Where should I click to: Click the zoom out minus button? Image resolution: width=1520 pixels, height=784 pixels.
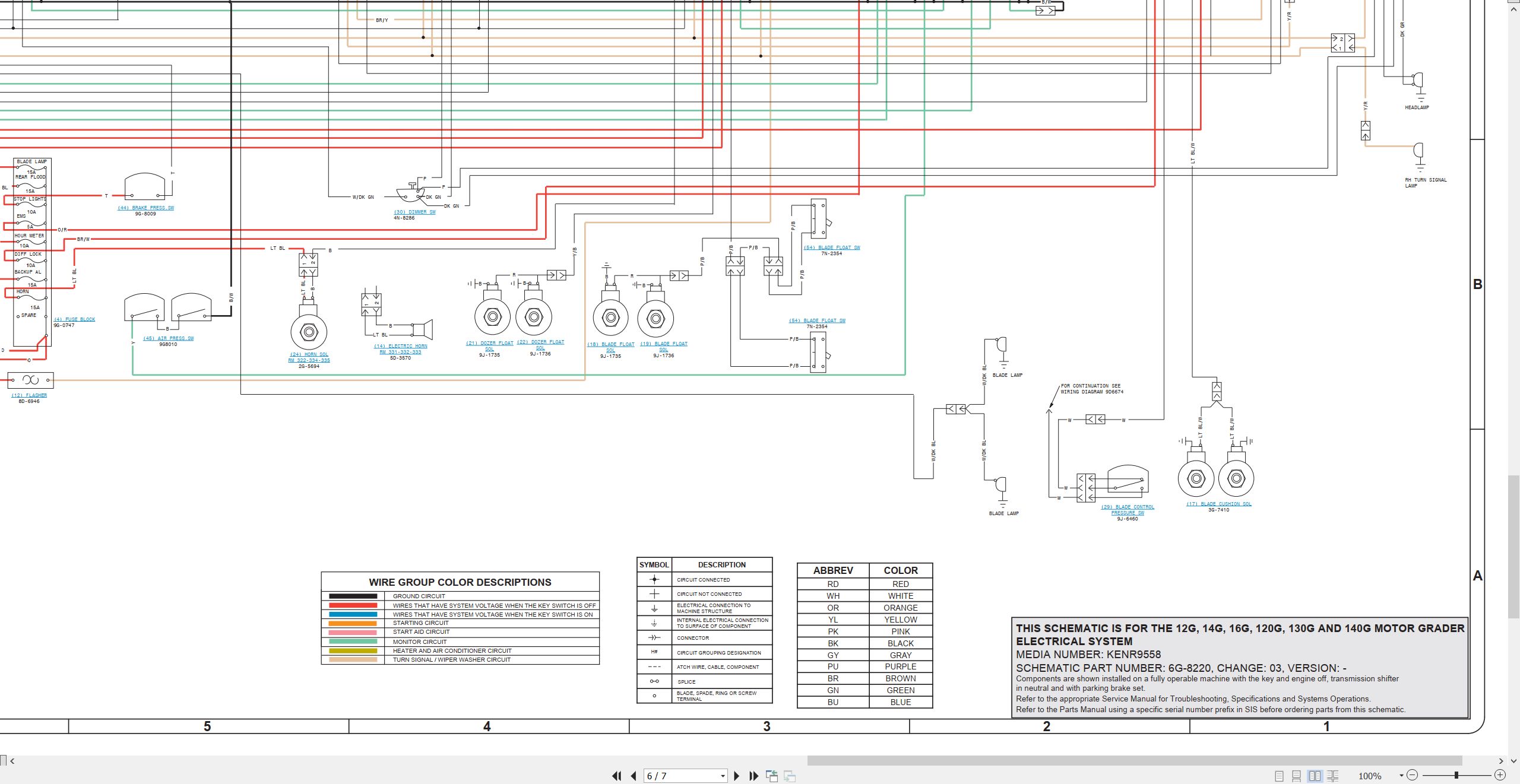coord(1413,775)
